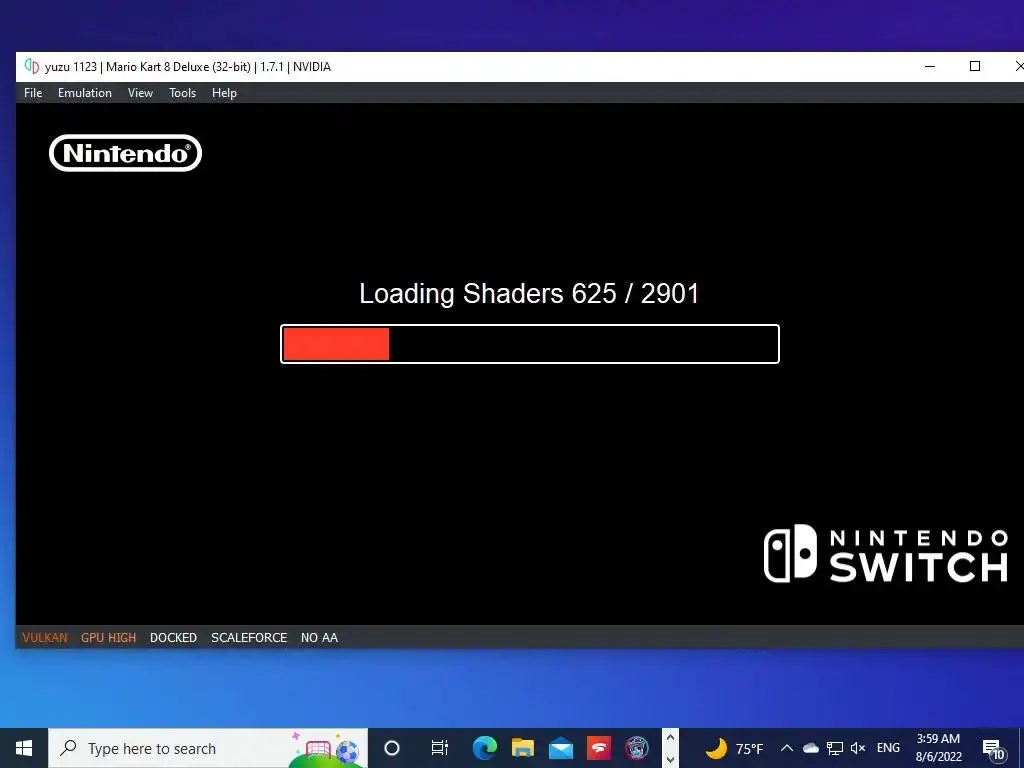The height and width of the screenshot is (768, 1024).
Task: Open the Windows Start menu
Action: pos(24,748)
